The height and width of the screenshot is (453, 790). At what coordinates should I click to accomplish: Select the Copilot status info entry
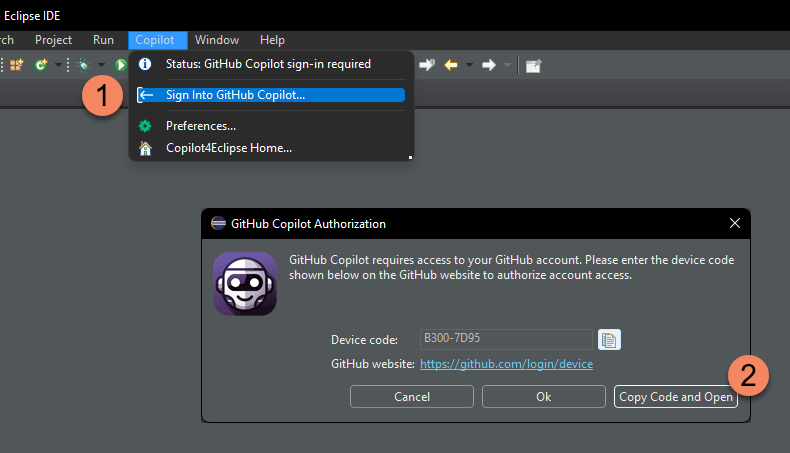(x=271, y=64)
